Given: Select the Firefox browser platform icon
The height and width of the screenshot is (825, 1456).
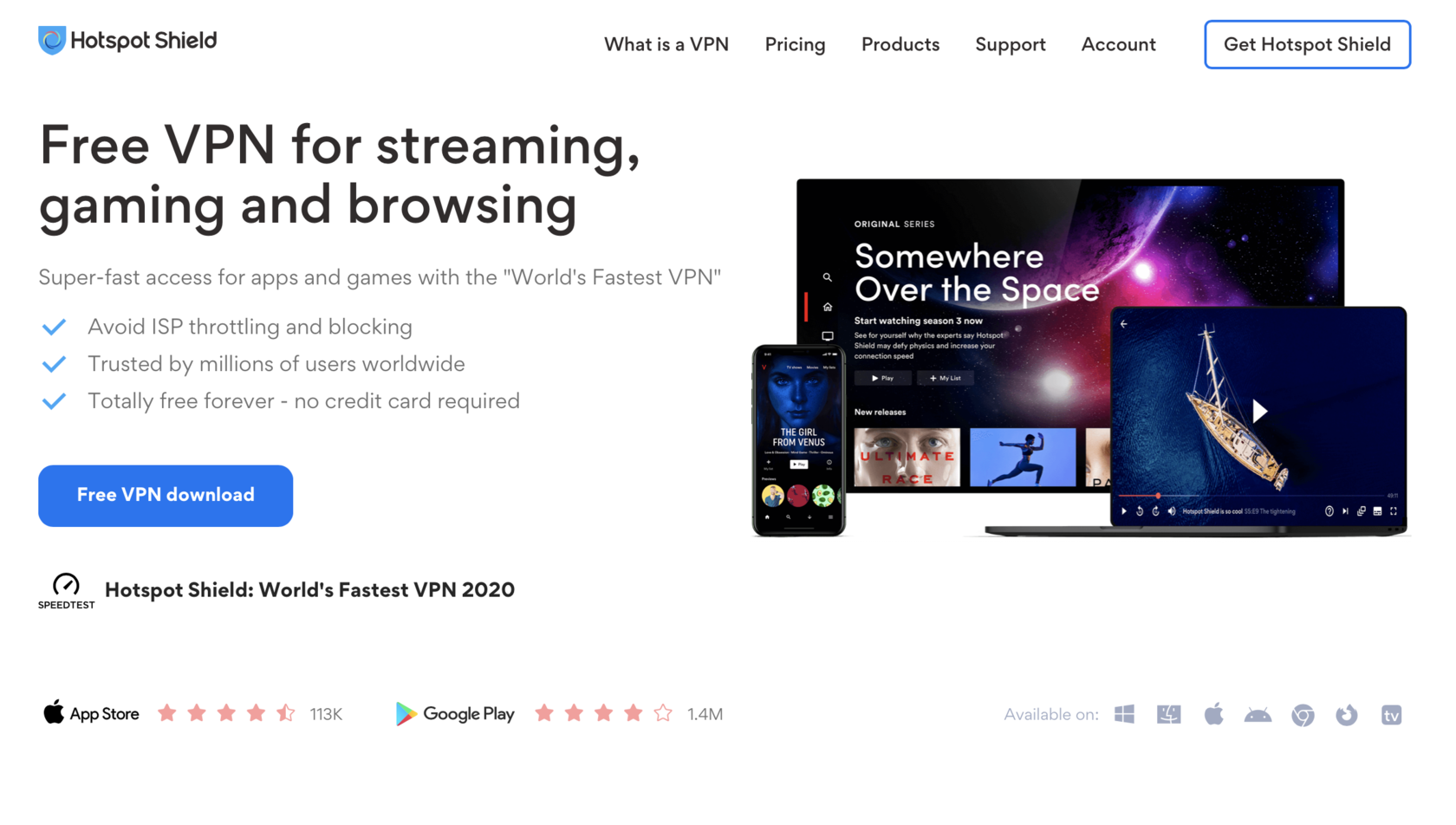Looking at the screenshot, I should pyautogui.click(x=1347, y=715).
